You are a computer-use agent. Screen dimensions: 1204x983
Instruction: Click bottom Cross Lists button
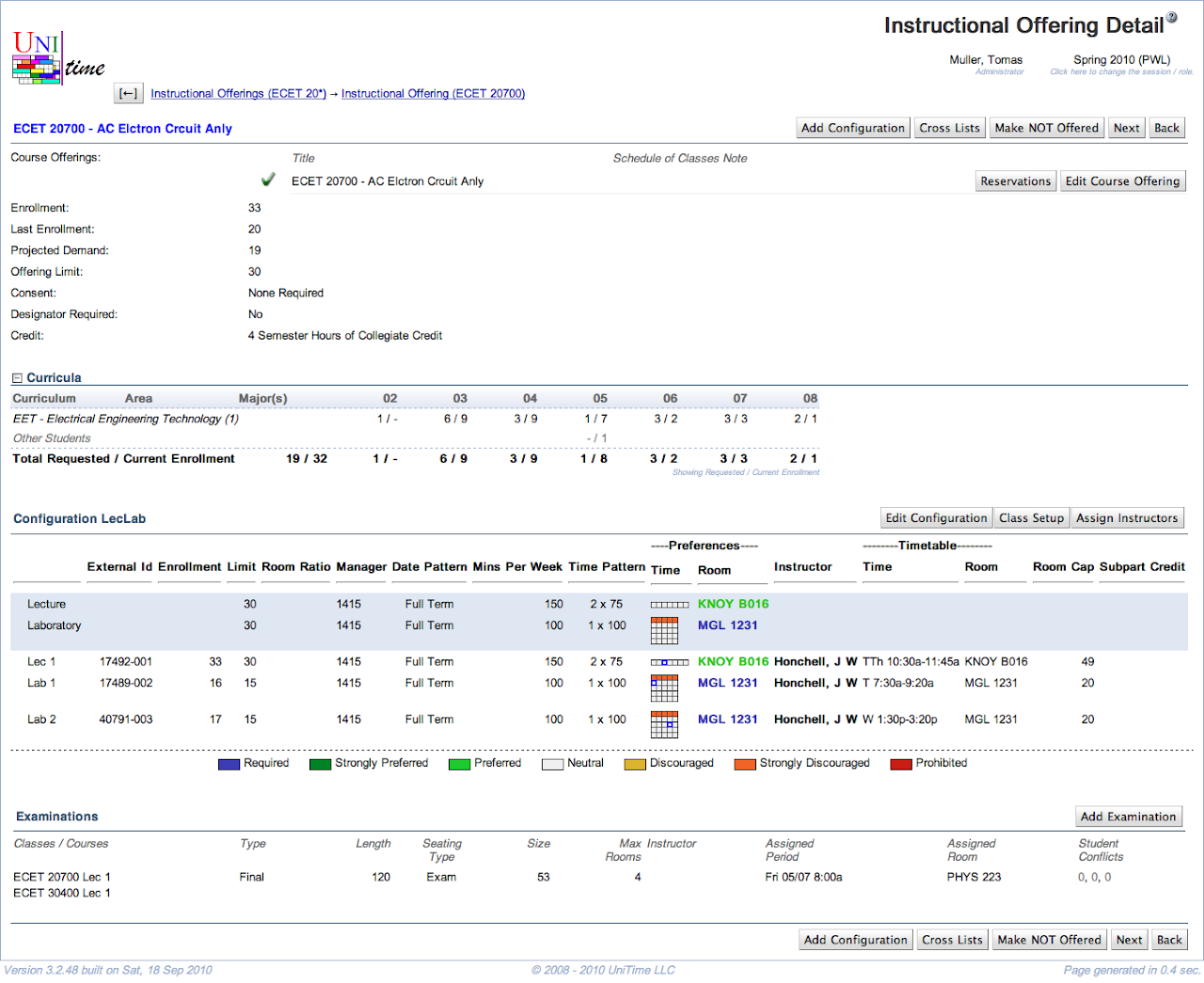click(952, 940)
